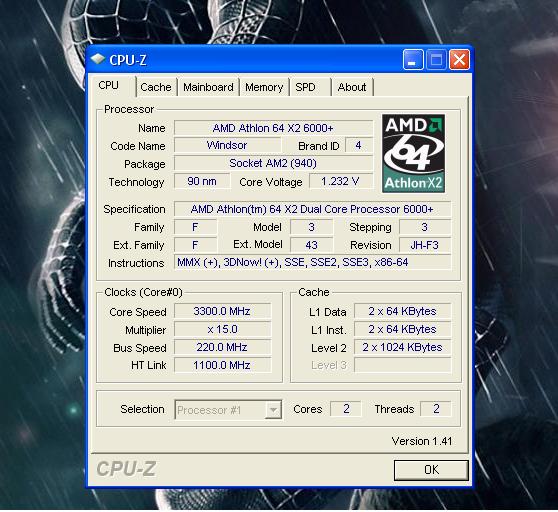Switch to the Cache tab
Image resolution: width=558 pixels, height=512 pixels.
tap(156, 87)
